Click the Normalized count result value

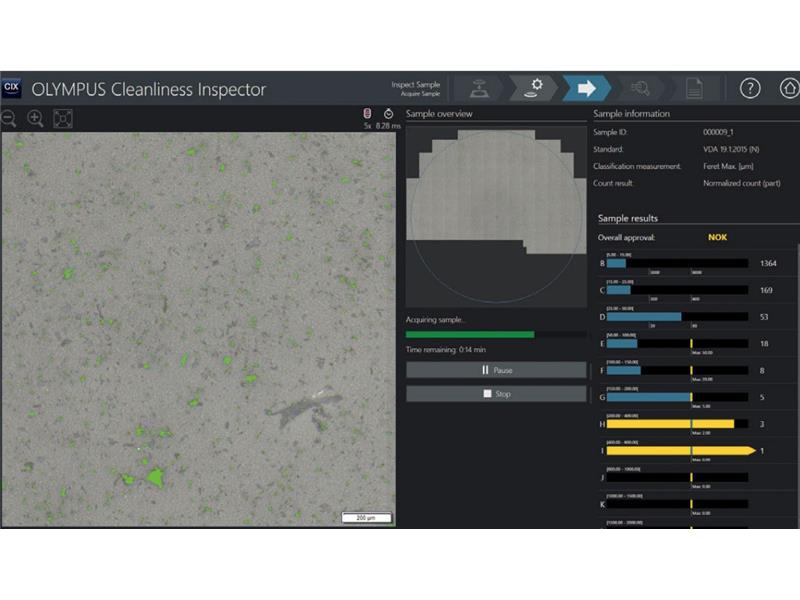click(x=741, y=183)
